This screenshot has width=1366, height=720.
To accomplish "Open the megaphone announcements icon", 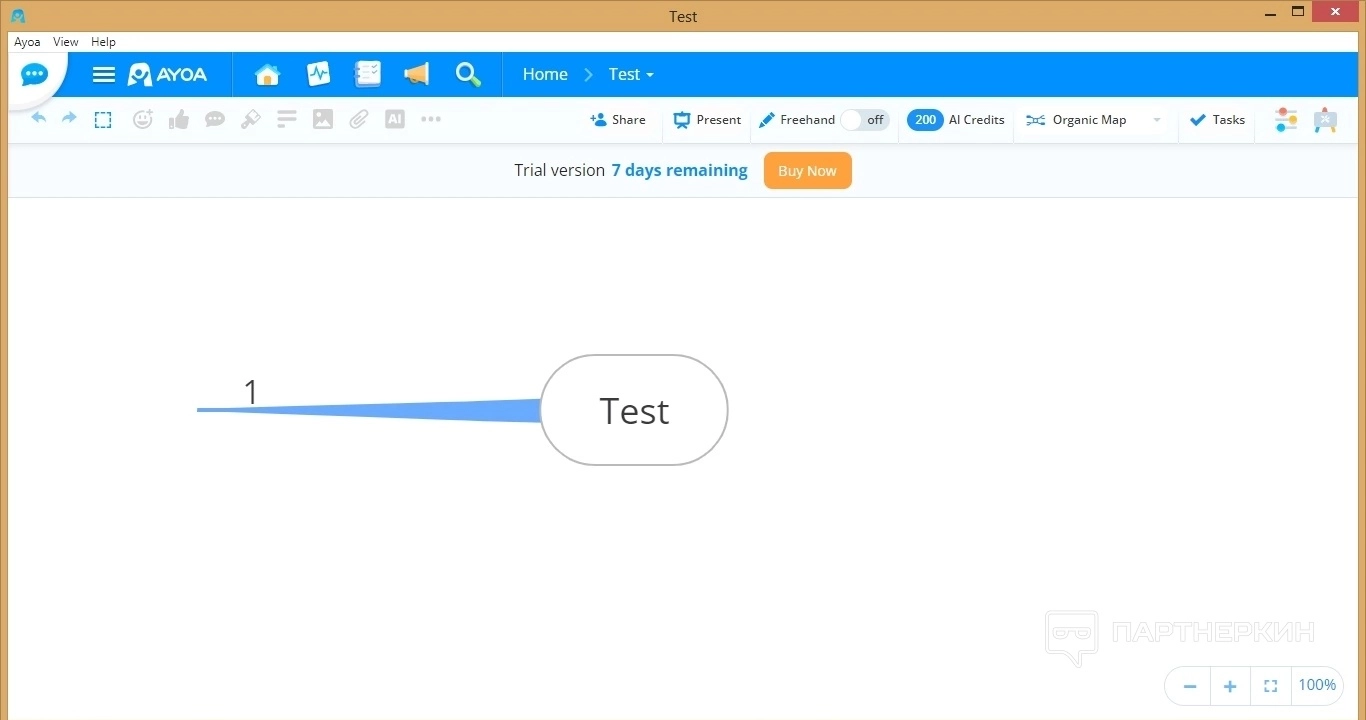I will point(416,74).
